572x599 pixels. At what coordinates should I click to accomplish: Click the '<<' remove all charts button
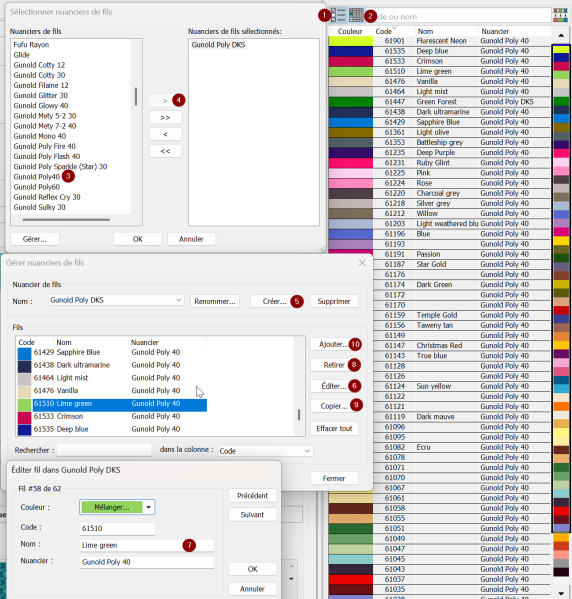165,151
